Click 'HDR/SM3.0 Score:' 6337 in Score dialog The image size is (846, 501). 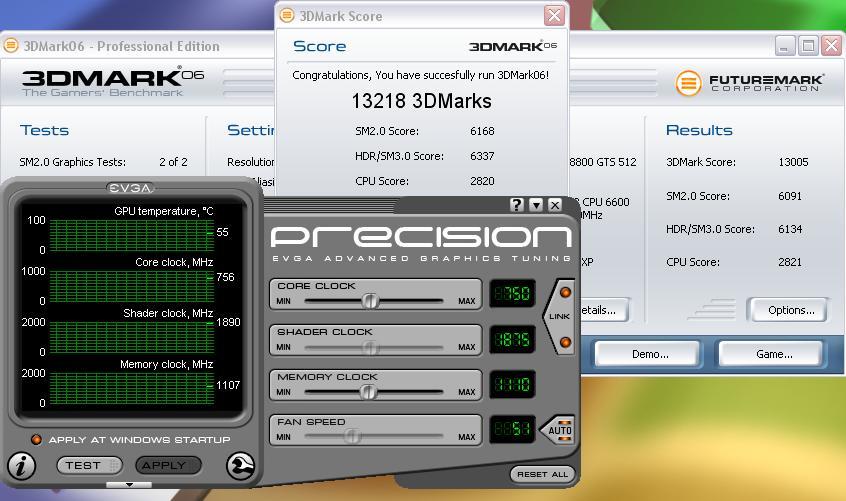425,156
